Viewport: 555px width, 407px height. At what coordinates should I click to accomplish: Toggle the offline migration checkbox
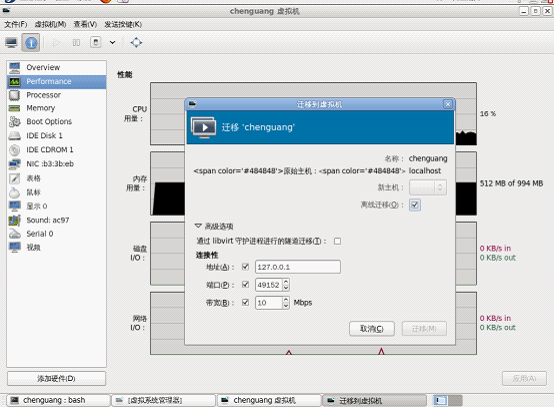click(415, 205)
